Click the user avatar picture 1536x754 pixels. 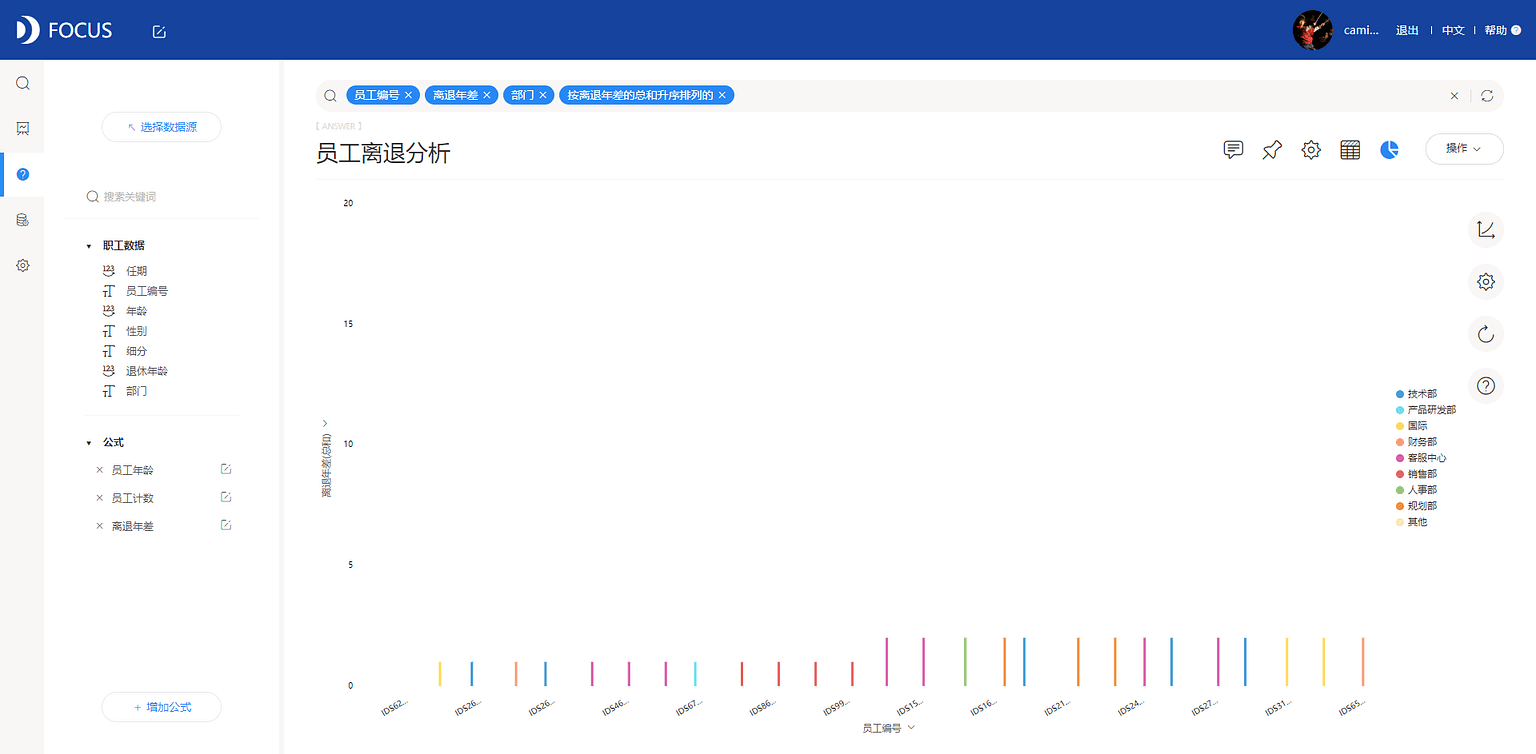point(1312,30)
